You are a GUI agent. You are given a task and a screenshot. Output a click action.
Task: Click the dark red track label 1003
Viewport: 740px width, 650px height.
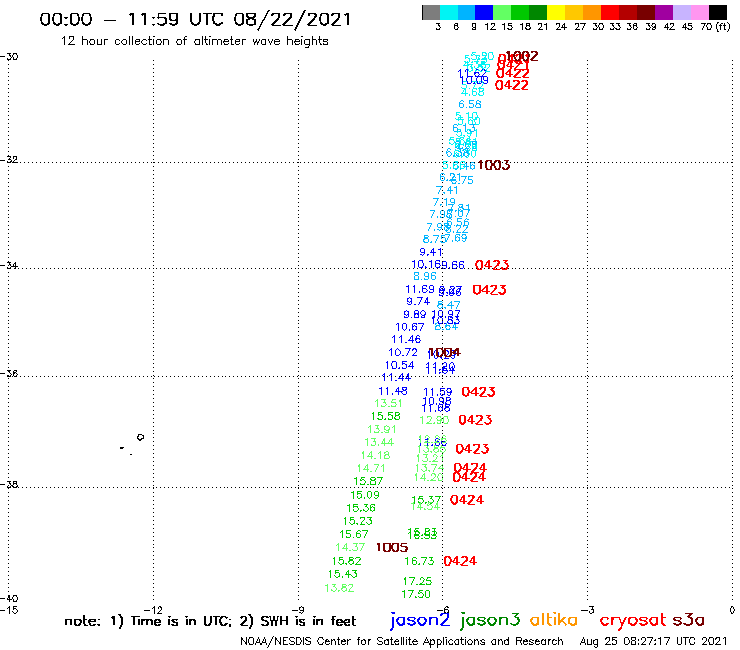pyautogui.click(x=494, y=165)
